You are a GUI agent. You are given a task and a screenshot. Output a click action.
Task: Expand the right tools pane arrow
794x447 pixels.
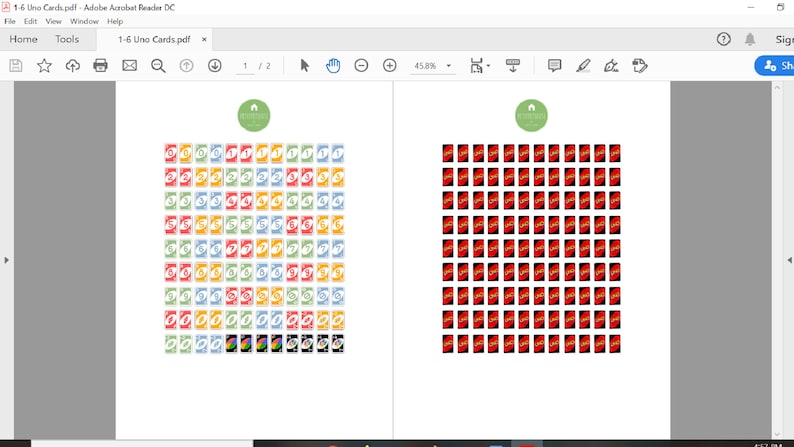point(789,260)
